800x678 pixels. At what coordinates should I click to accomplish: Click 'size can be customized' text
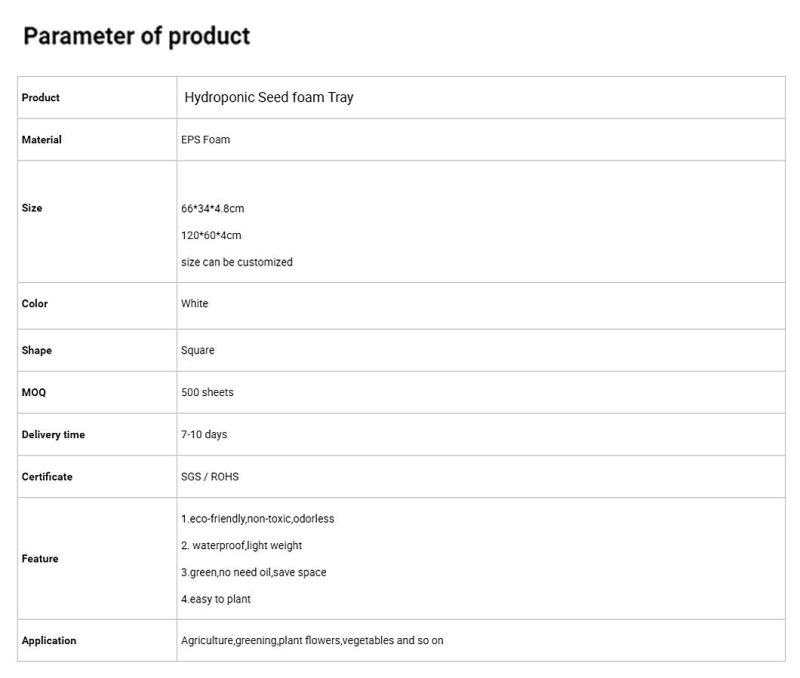pos(237,262)
